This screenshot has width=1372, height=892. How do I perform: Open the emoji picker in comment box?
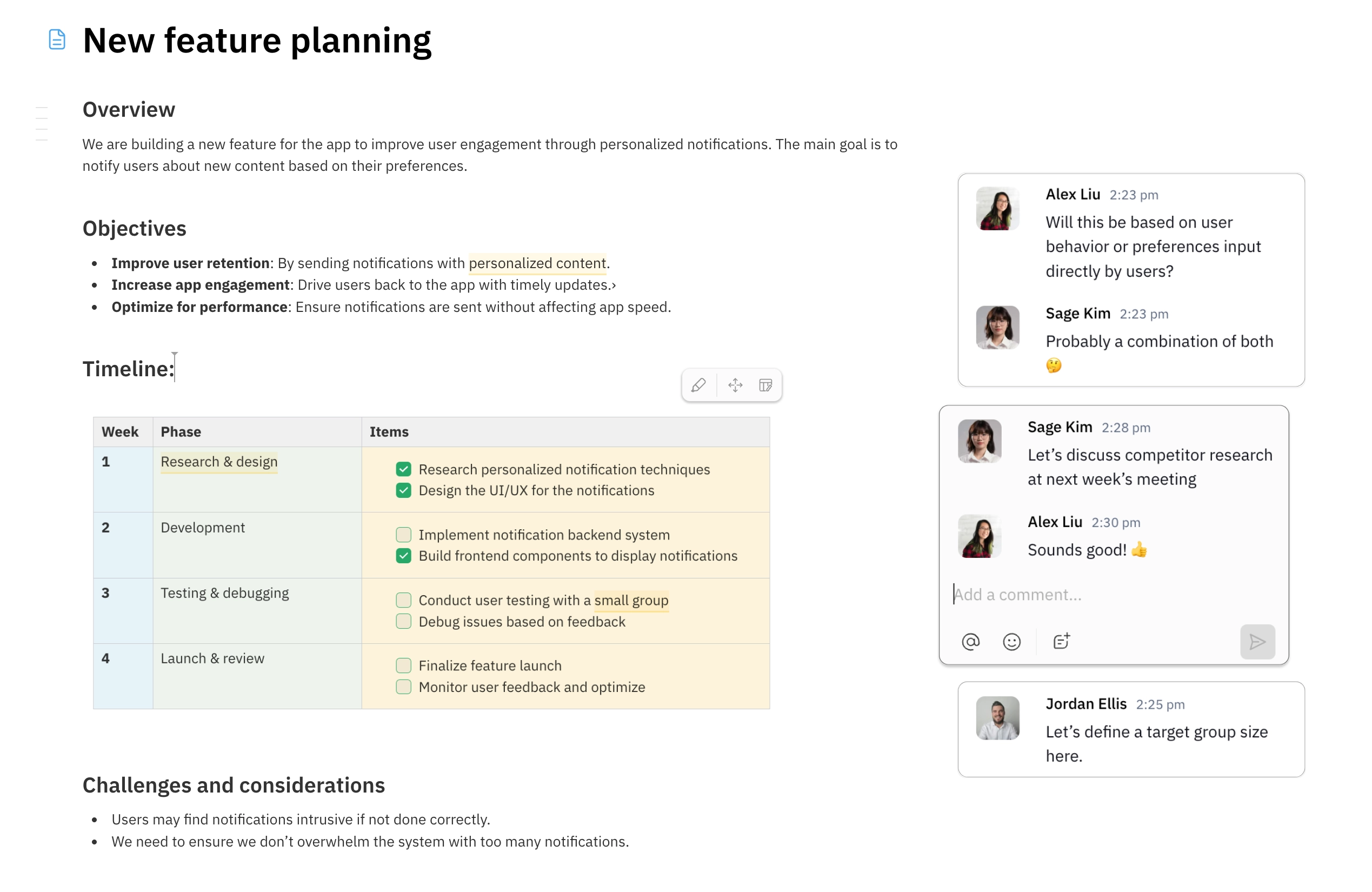point(1011,641)
